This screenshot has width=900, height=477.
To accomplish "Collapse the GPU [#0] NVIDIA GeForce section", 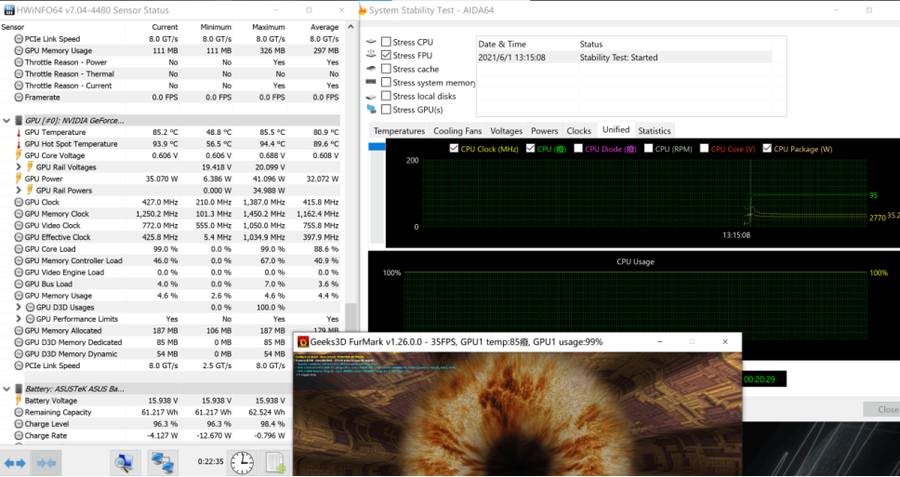I will 8,120.
